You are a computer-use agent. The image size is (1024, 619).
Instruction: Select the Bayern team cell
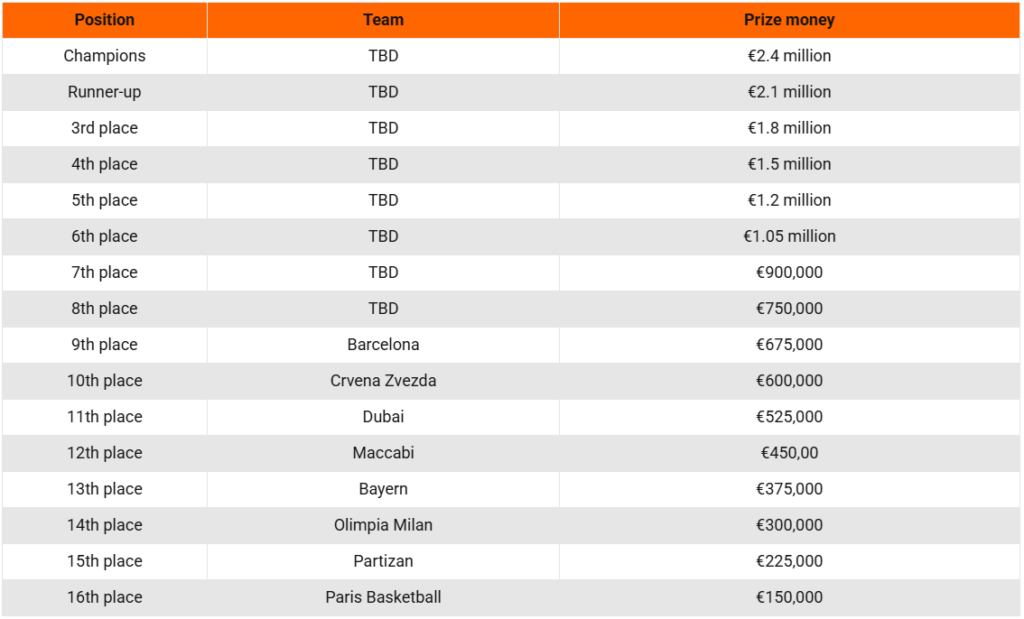pos(383,489)
